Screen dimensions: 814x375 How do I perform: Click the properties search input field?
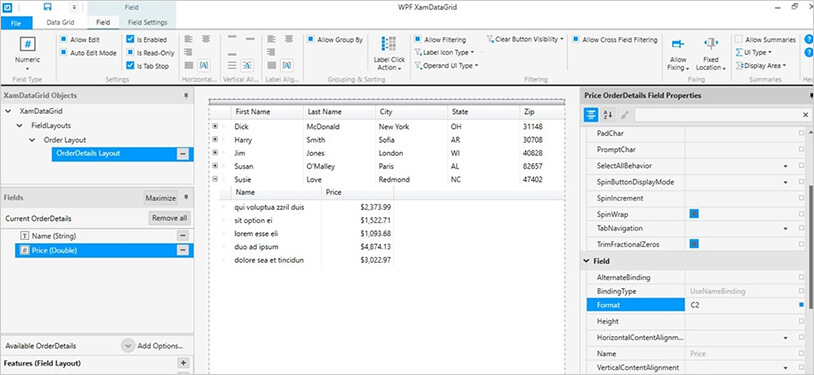pos(717,115)
